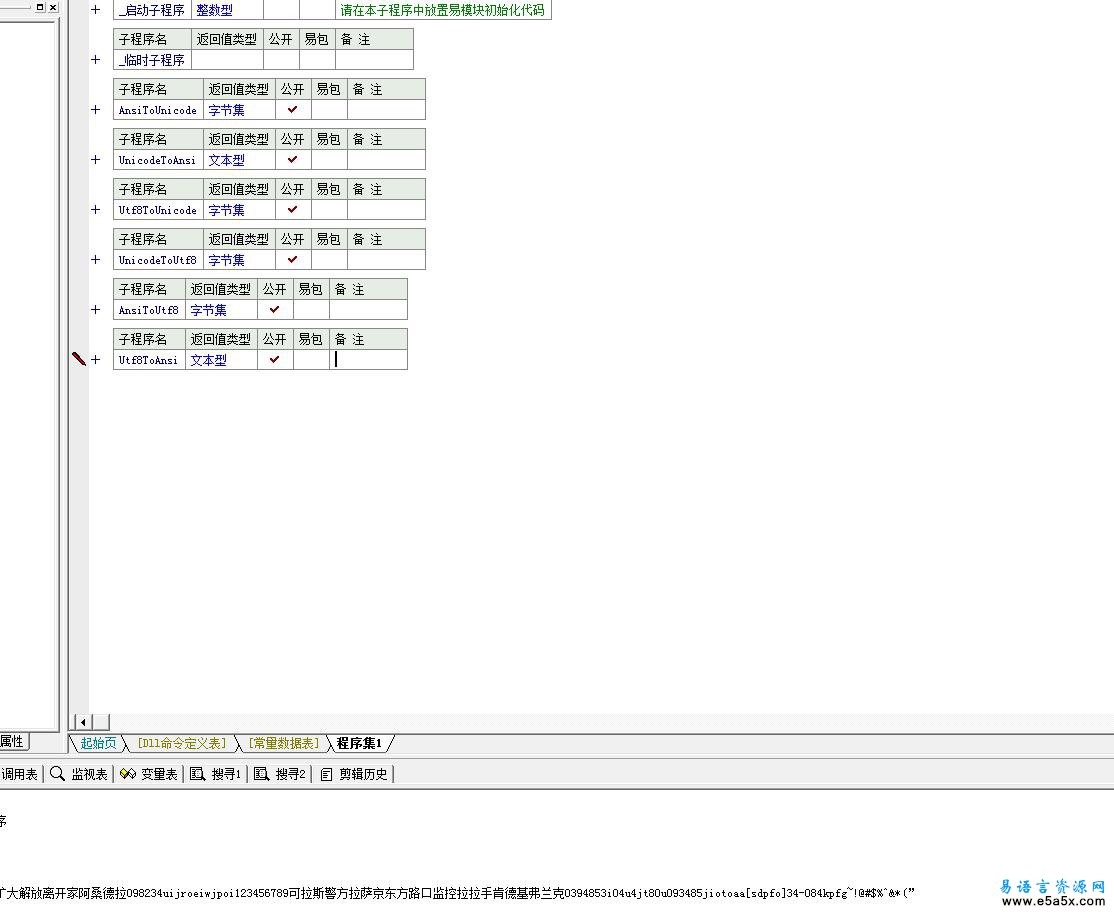Click the horizontal scrollbar left arrow
Viewport: 1114px width, 914px height.
tap(83, 722)
